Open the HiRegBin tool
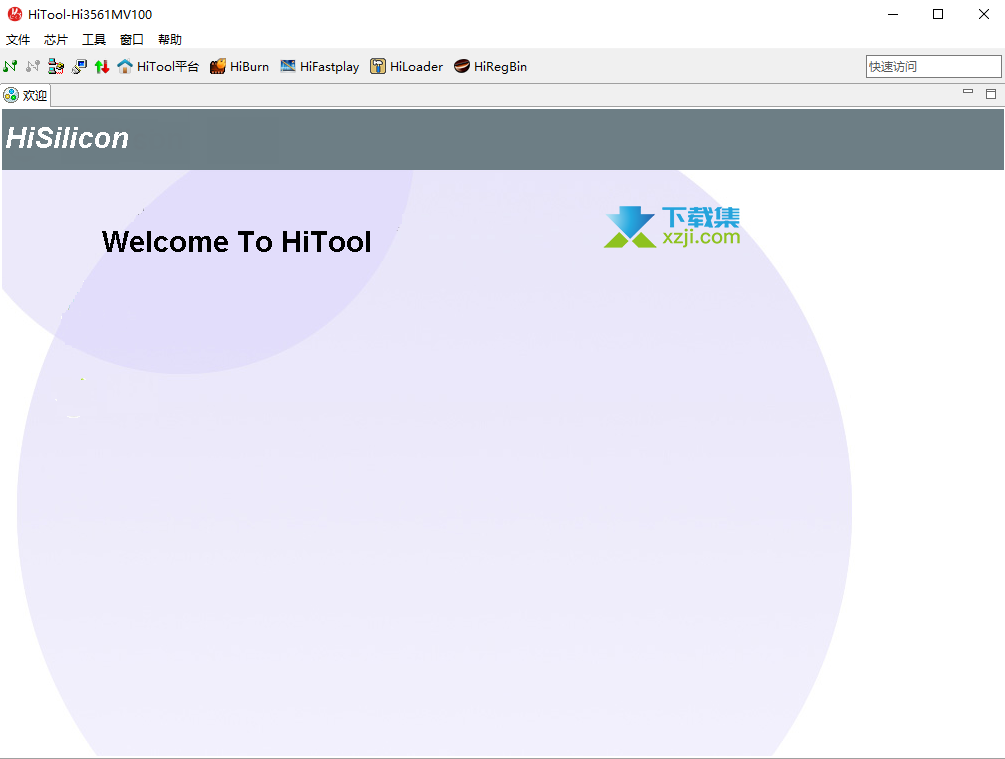 [490, 66]
